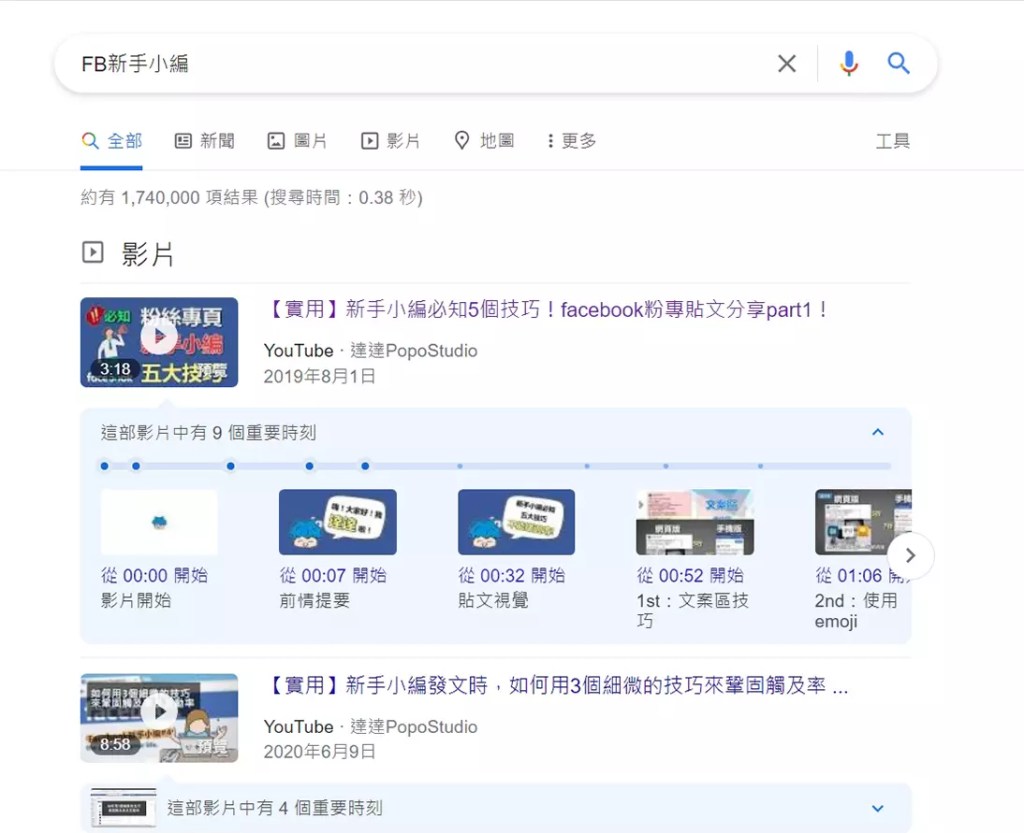Open 新手小編發文時 video title link
Image resolution: width=1024 pixels, height=833 pixels.
click(559, 686)
